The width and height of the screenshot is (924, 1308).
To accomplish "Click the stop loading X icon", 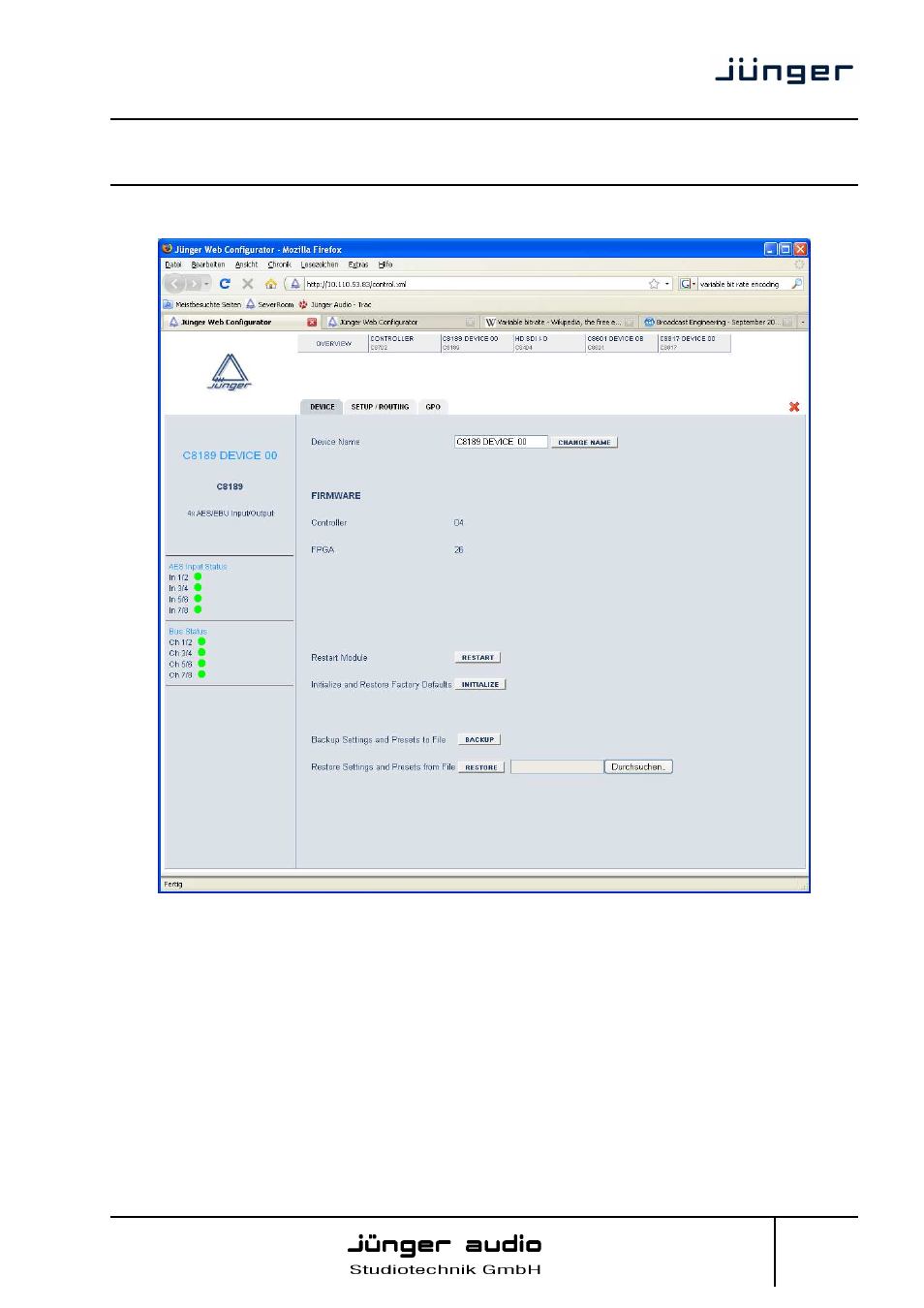I will (248, 284).
